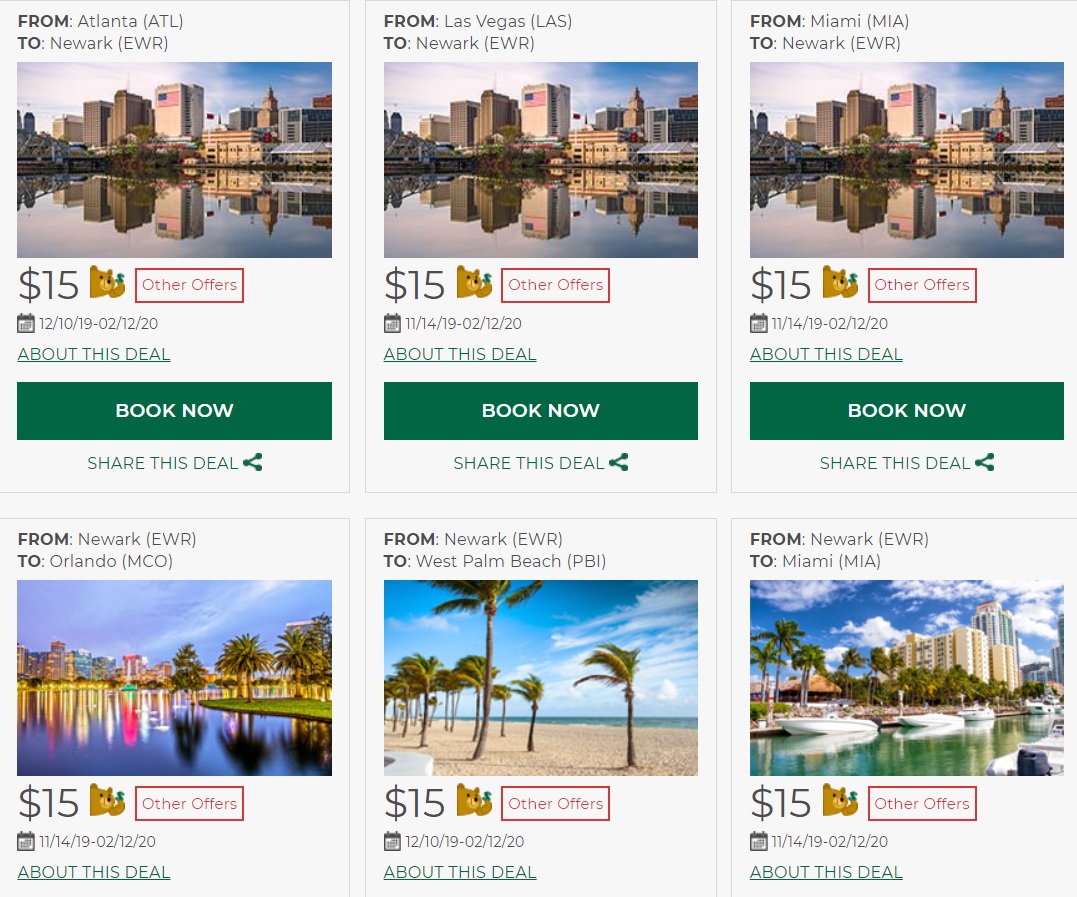Image resolution: width=1077 pixels, height=897 pixels.
Task: Open About This Deal for Miami to Newark
Action: [826, 354]
